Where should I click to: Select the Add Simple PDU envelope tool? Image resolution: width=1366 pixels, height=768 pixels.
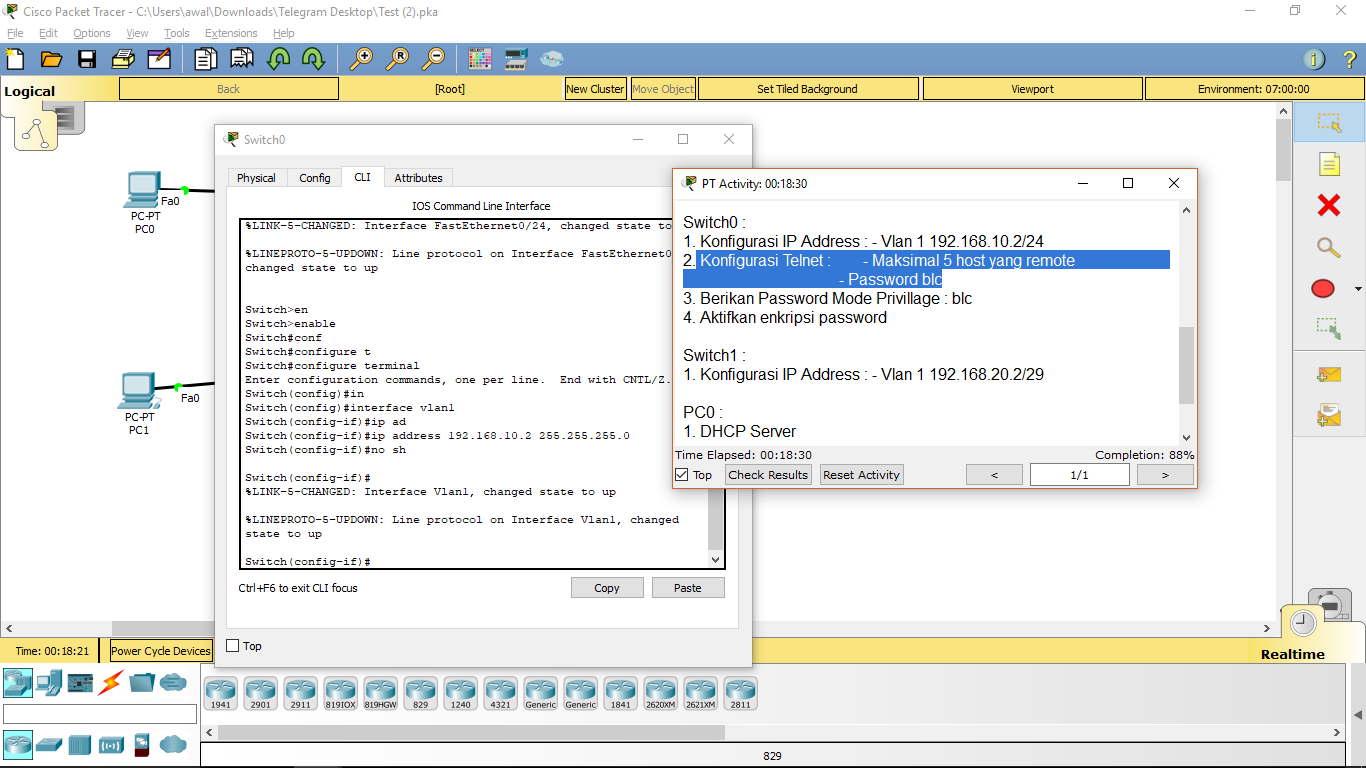point(1329,374)
